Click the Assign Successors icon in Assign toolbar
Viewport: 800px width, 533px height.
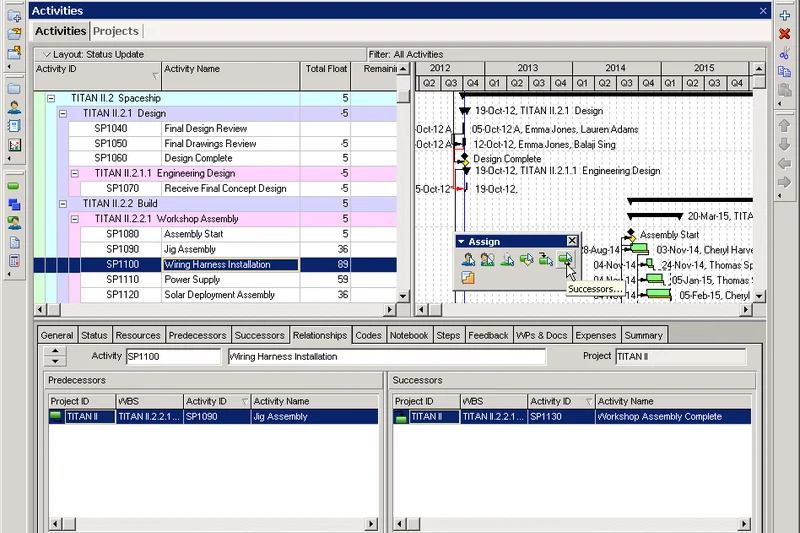[x=565, y=259]
